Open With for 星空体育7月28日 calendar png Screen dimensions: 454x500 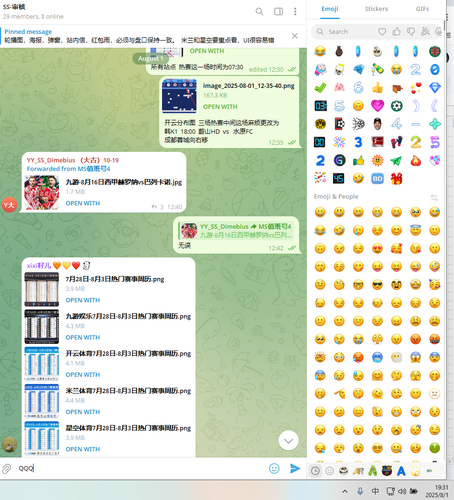click(83, 449)
